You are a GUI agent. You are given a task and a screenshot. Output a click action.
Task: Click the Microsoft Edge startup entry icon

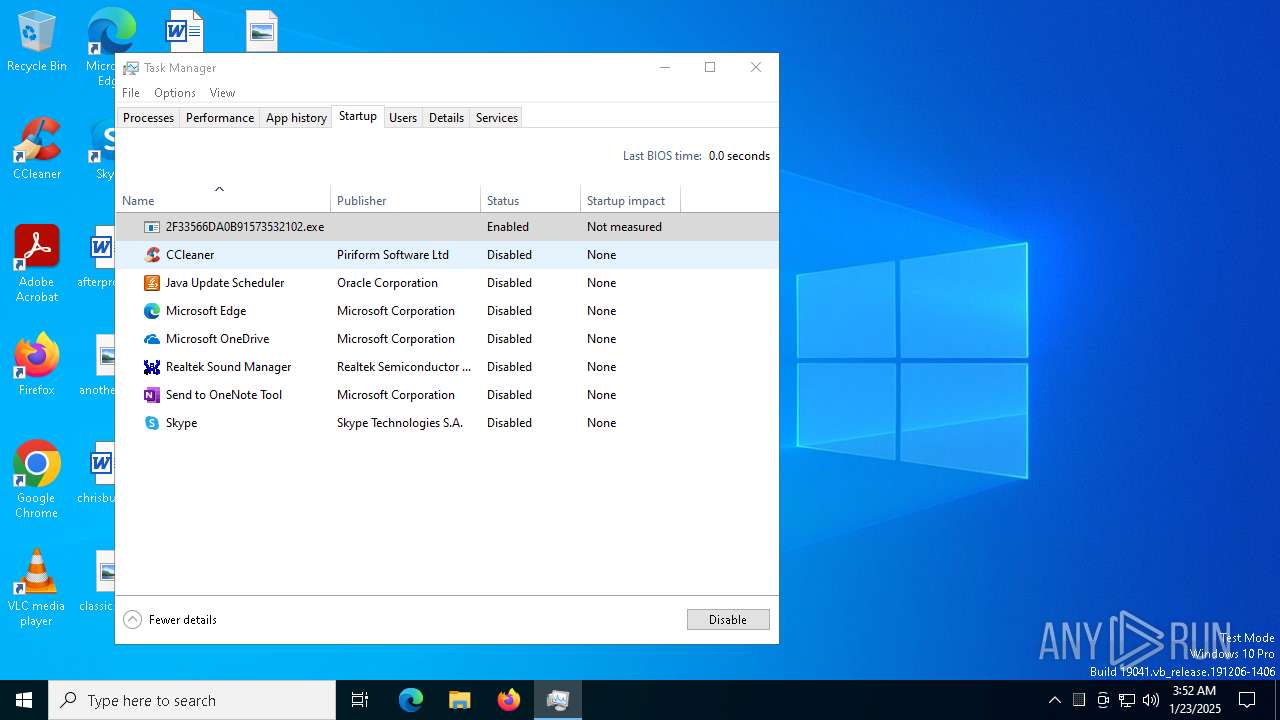(x=152, y=311)
